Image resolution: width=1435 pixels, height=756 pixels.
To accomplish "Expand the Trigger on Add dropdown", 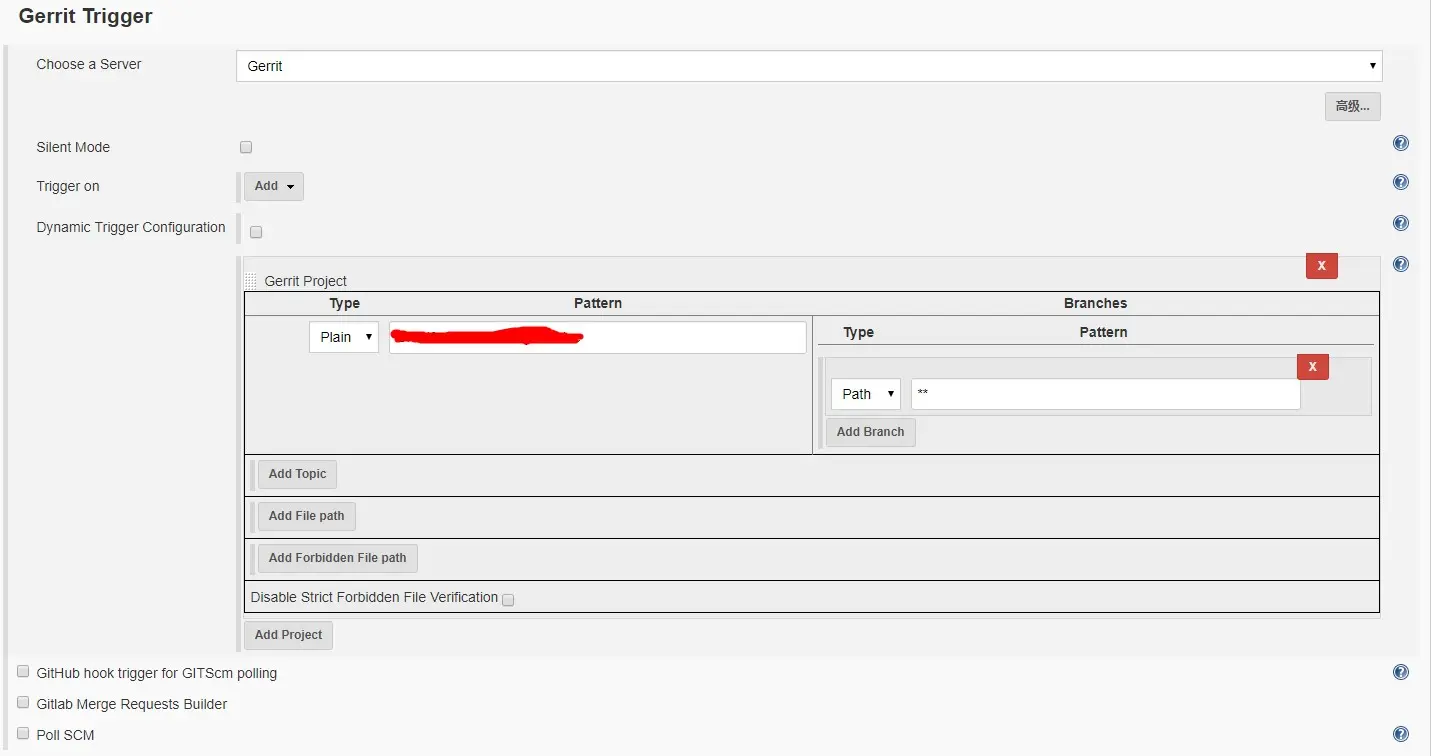I will [274, 186].
